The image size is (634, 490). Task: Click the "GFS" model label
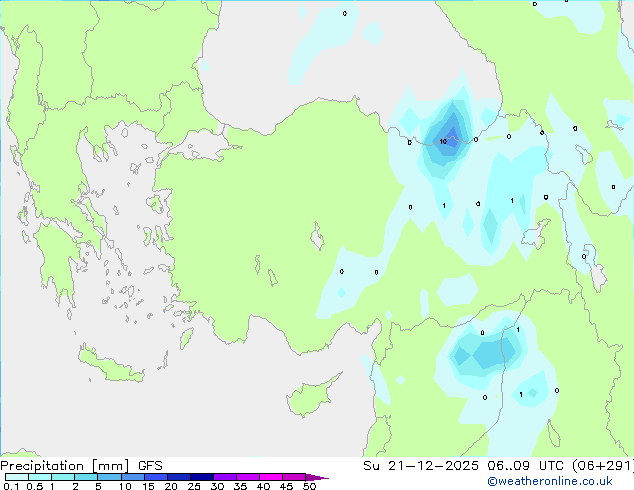click(x=150, y=466)
